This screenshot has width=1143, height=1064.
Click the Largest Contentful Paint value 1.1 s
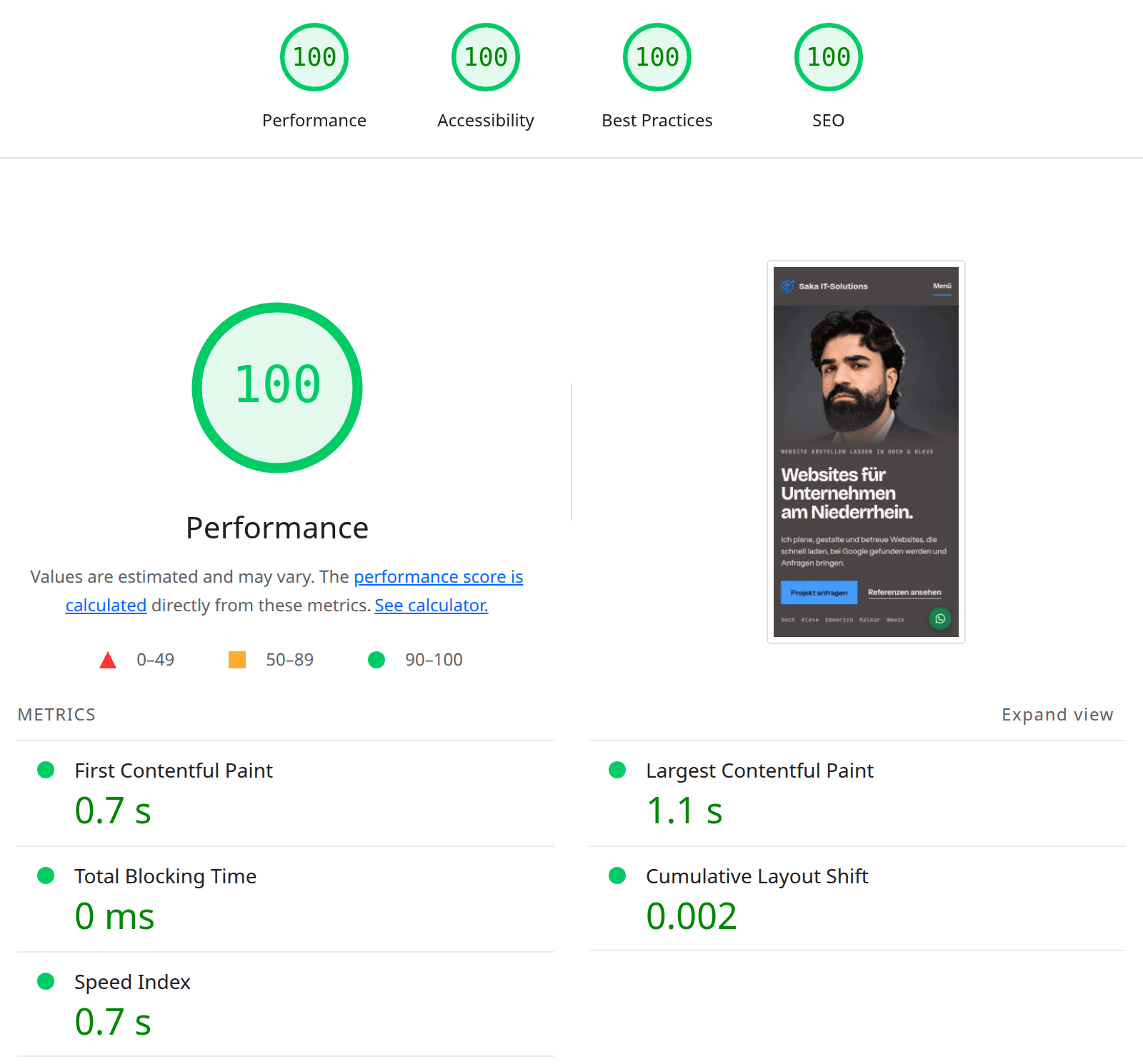[x=684, y=811]
